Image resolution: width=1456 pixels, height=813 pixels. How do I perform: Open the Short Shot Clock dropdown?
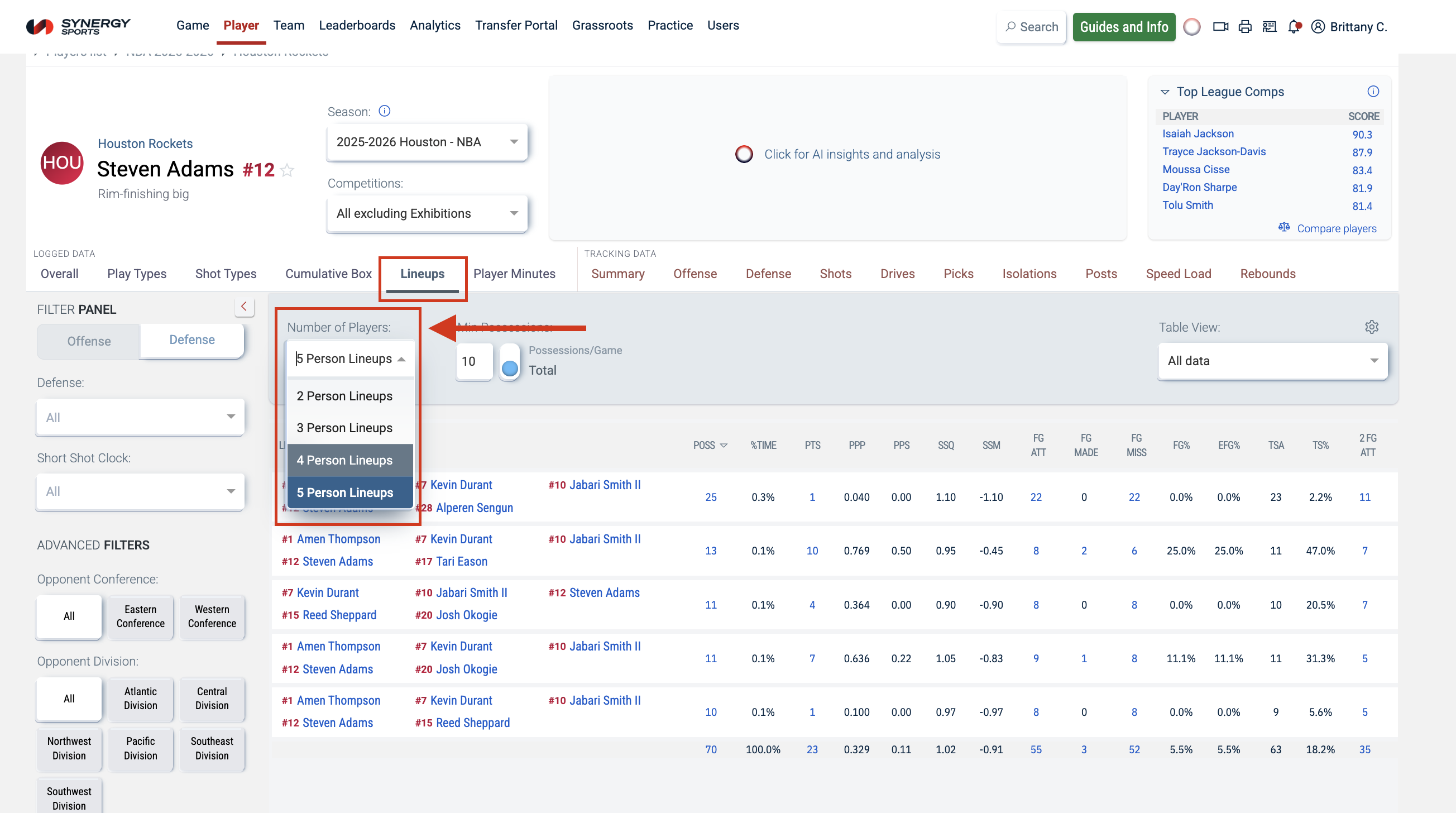pyautogui.click(x=140, y=491)
